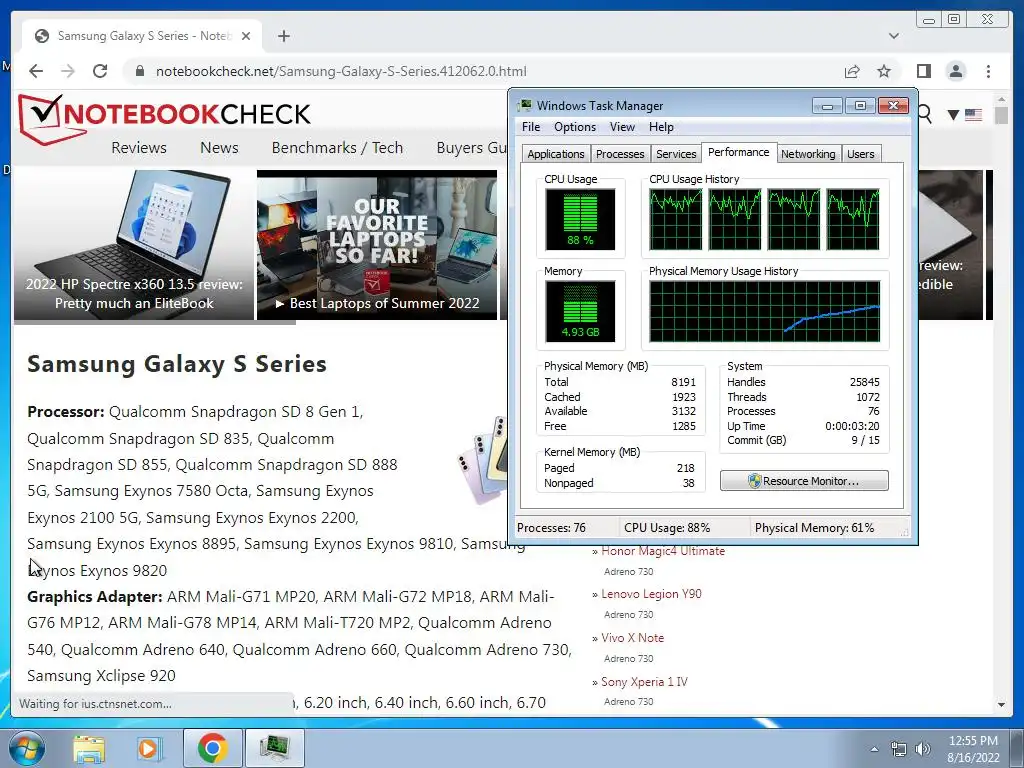
Task: Switch to the Users tab
Action: [861, 154]
